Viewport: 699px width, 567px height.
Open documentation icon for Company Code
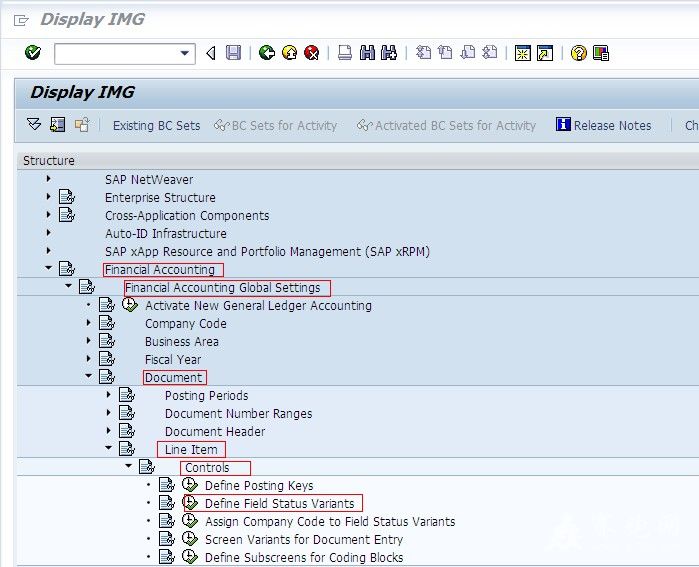(107, 323)
